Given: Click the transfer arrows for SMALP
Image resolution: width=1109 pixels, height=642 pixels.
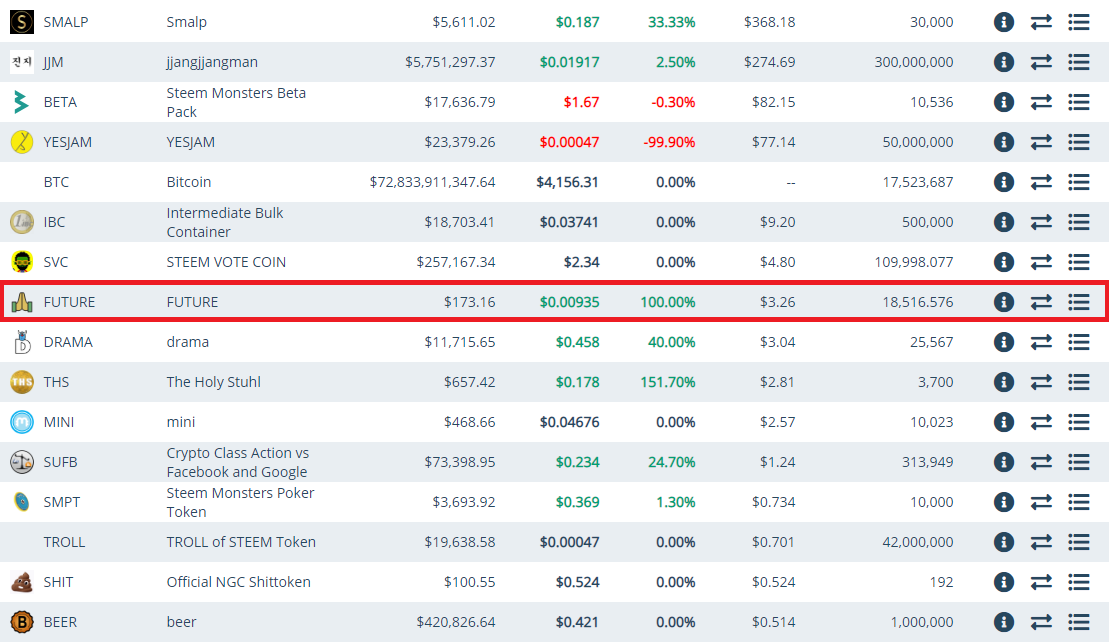Looking at the screenshot, I should pos(1040,22).
